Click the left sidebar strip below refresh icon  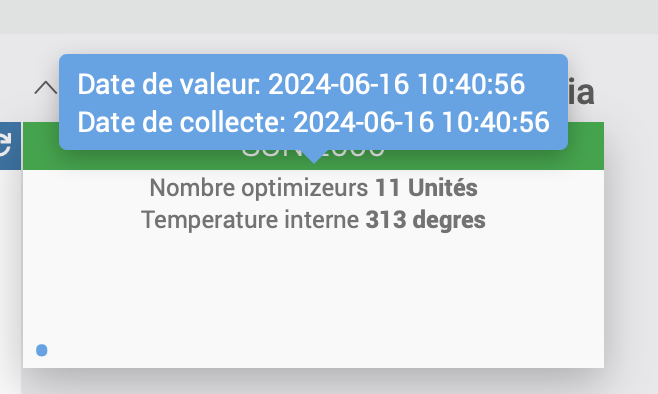click(10, 281)
